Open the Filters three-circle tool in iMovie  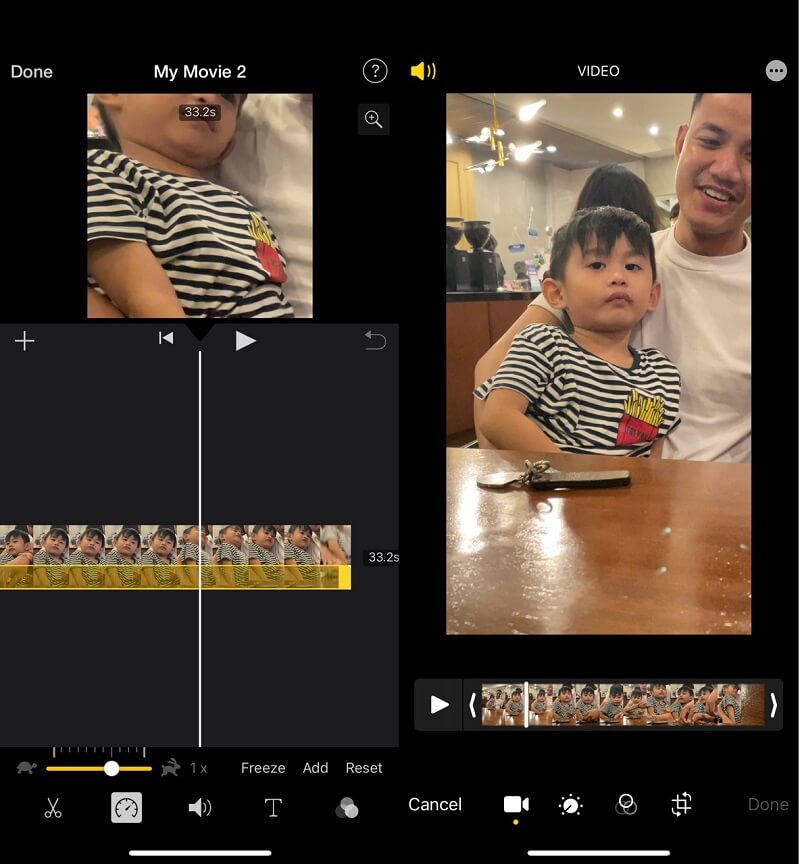tap(347, 808)
